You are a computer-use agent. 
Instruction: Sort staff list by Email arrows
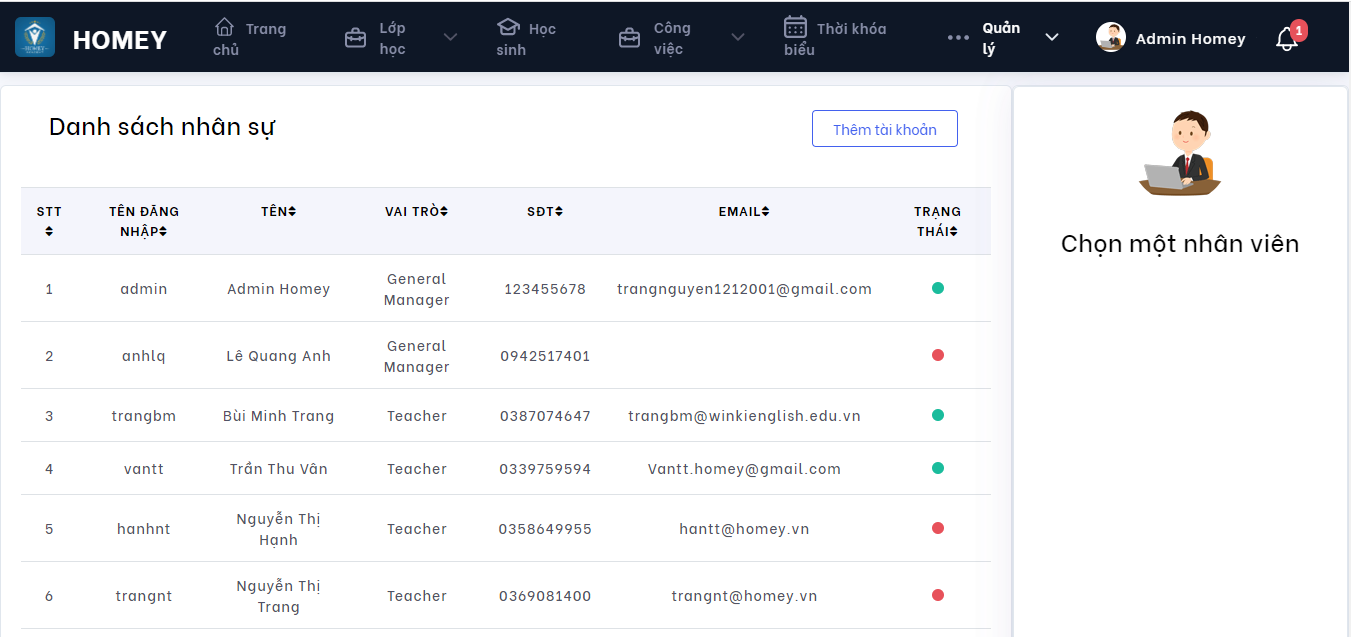(765, 211)
